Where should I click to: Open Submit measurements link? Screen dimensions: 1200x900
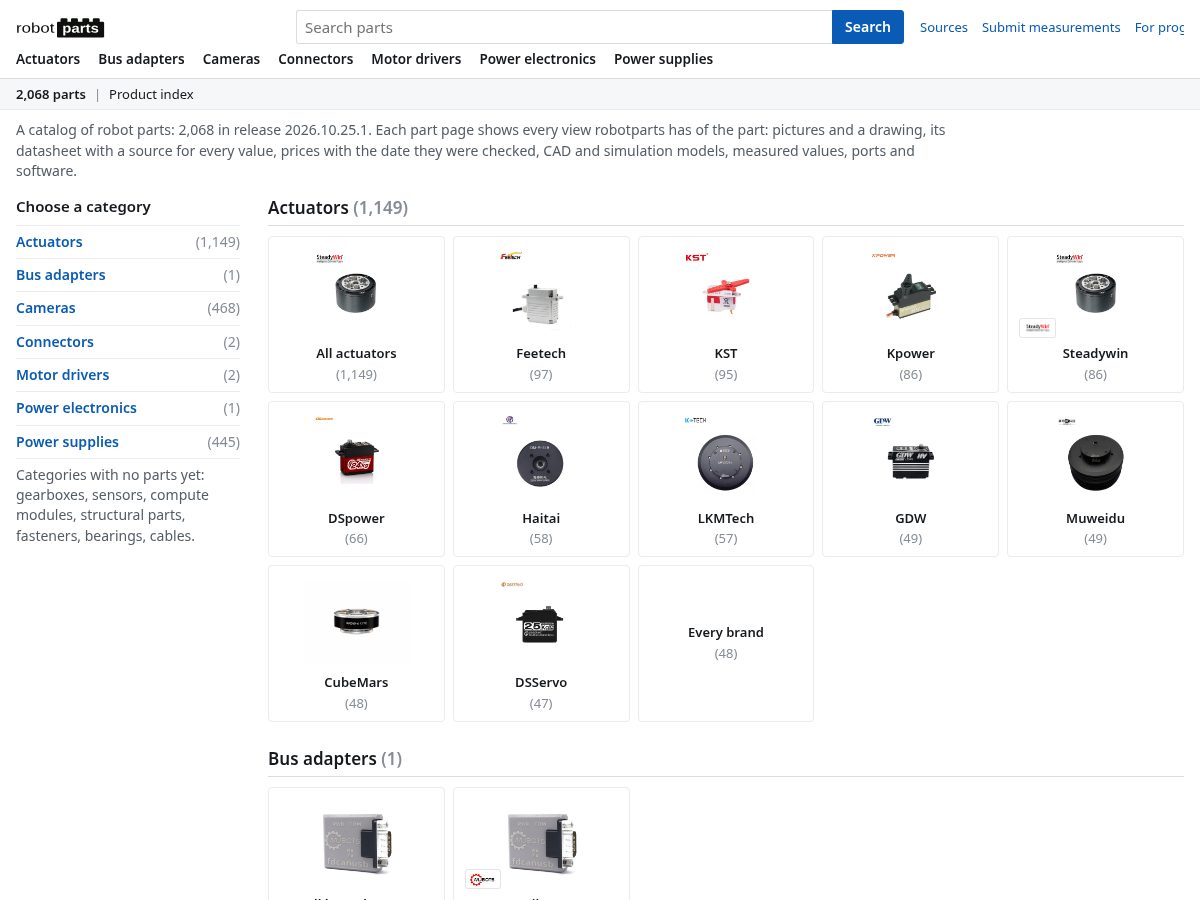tap(1051, 28)
